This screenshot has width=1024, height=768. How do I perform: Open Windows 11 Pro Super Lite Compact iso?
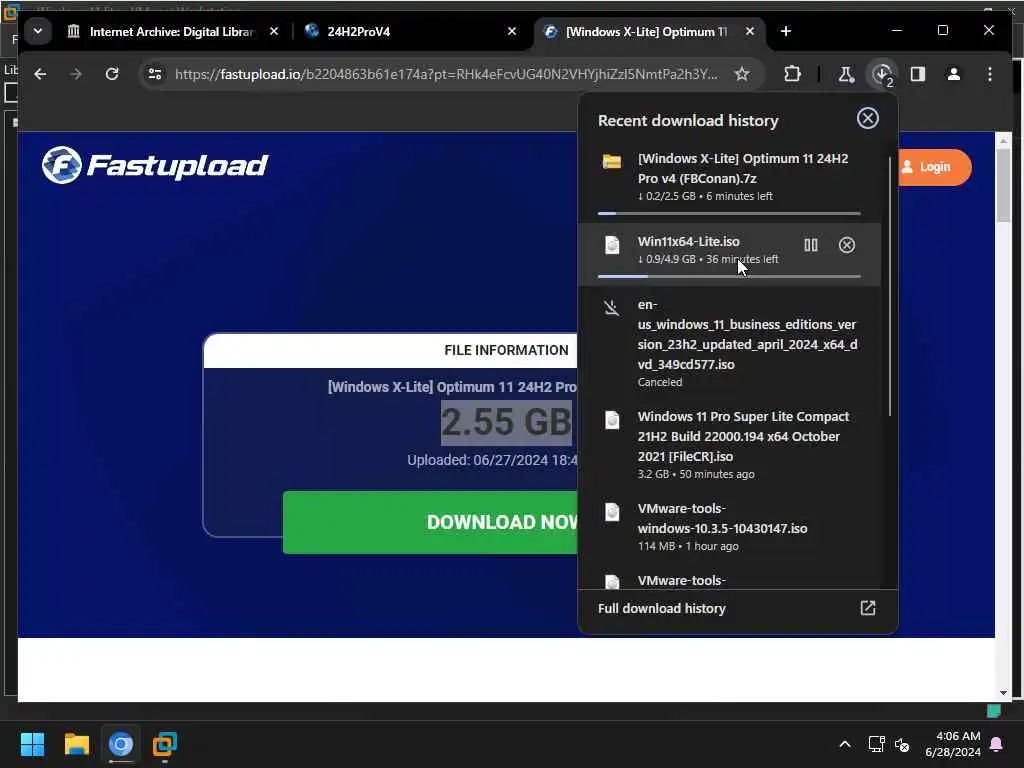(x=729, y=445)
